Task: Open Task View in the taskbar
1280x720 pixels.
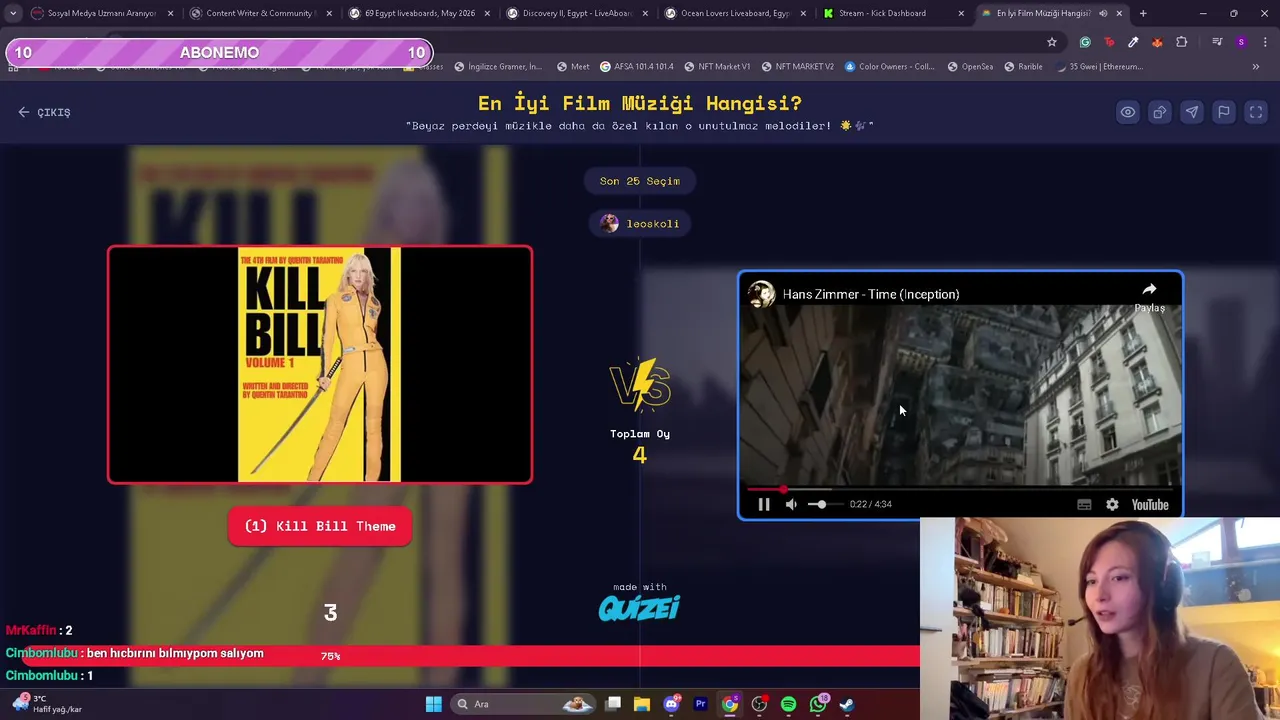Action: coord(613,704)
